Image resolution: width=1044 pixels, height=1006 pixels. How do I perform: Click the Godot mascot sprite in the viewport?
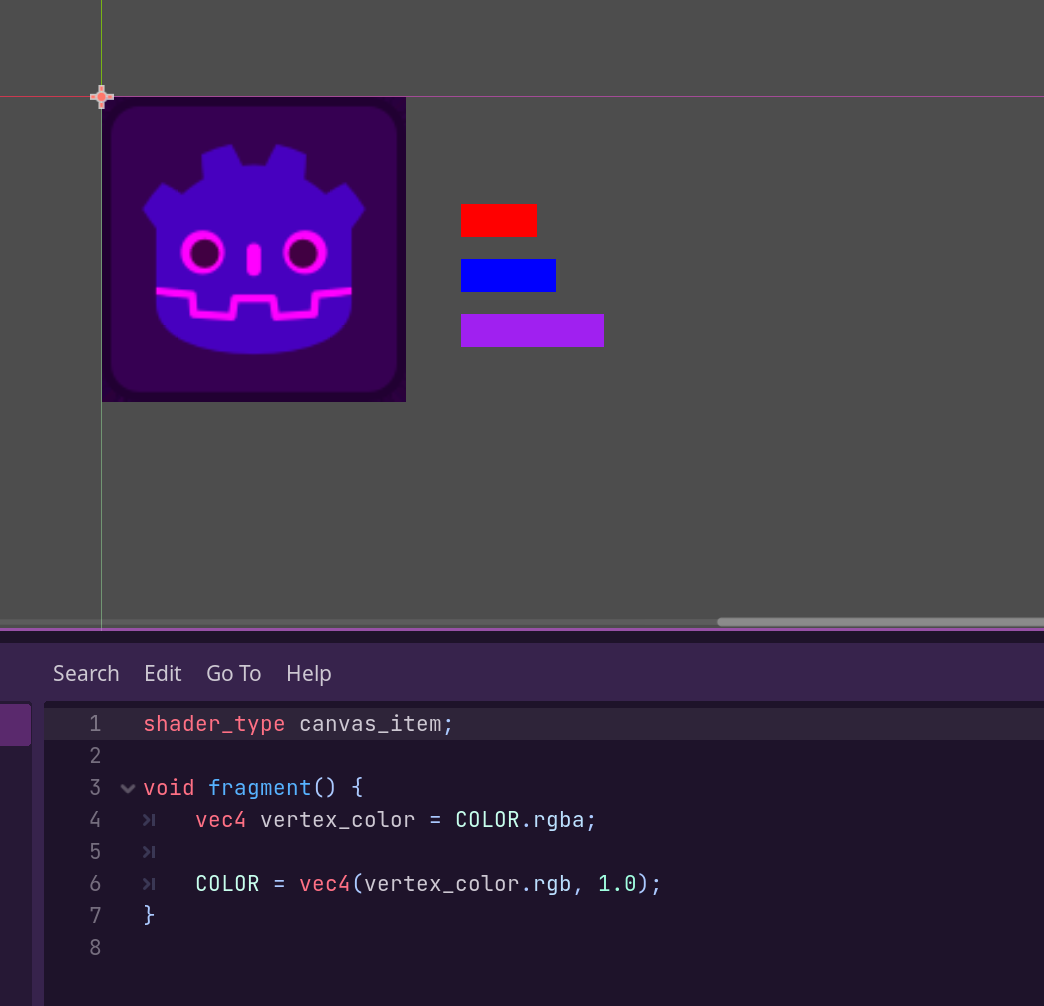click(x=253, y=249)
